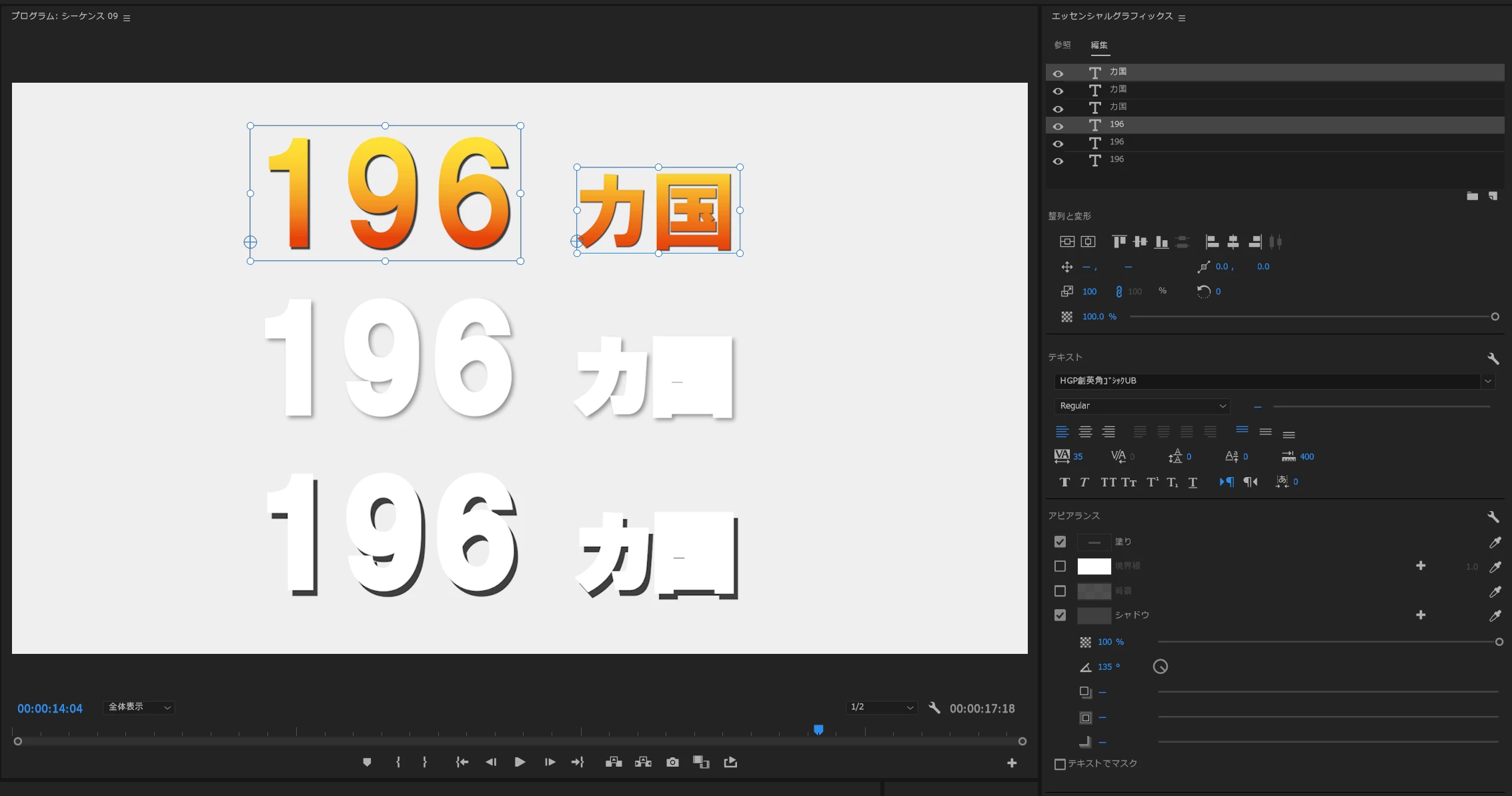Click the Add Marker icon in transport bar

click(x=367, y=762)
